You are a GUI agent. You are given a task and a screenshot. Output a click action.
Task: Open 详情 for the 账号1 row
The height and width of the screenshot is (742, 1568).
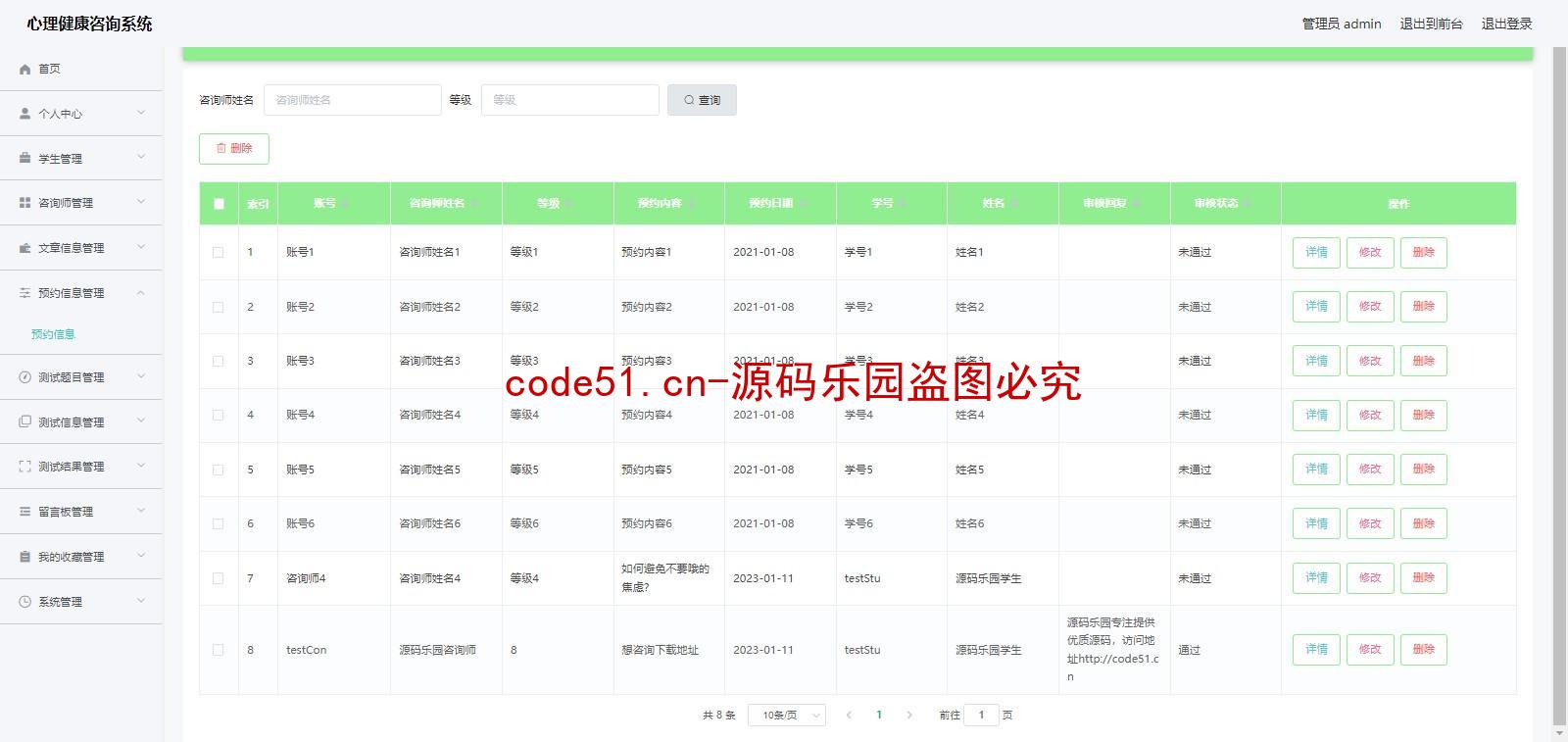1316,253
